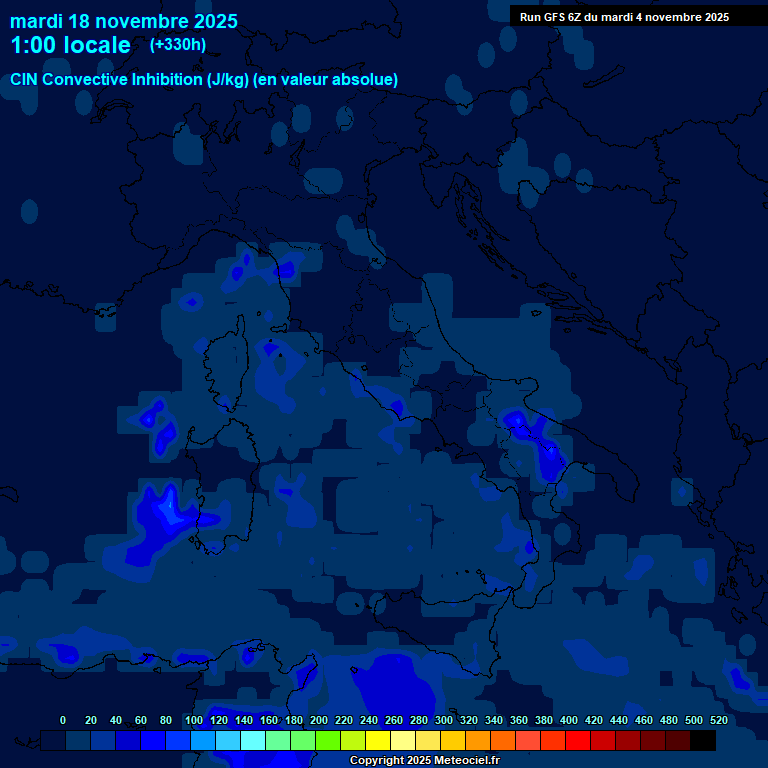
Task: Click the '(+330h)' forecast offset label
Action: [x=178, y=45]
